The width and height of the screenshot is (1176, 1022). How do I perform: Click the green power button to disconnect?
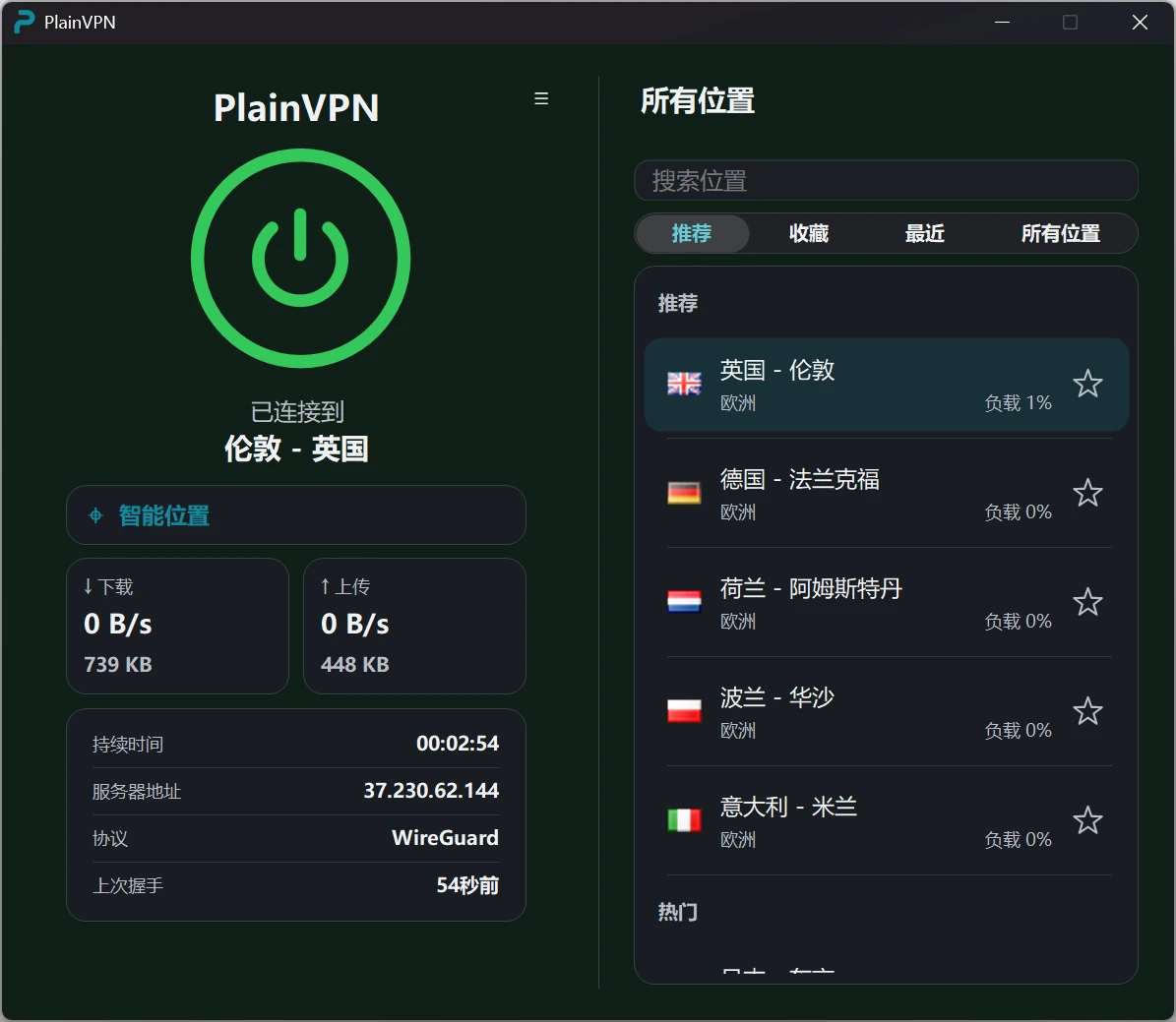300,258
